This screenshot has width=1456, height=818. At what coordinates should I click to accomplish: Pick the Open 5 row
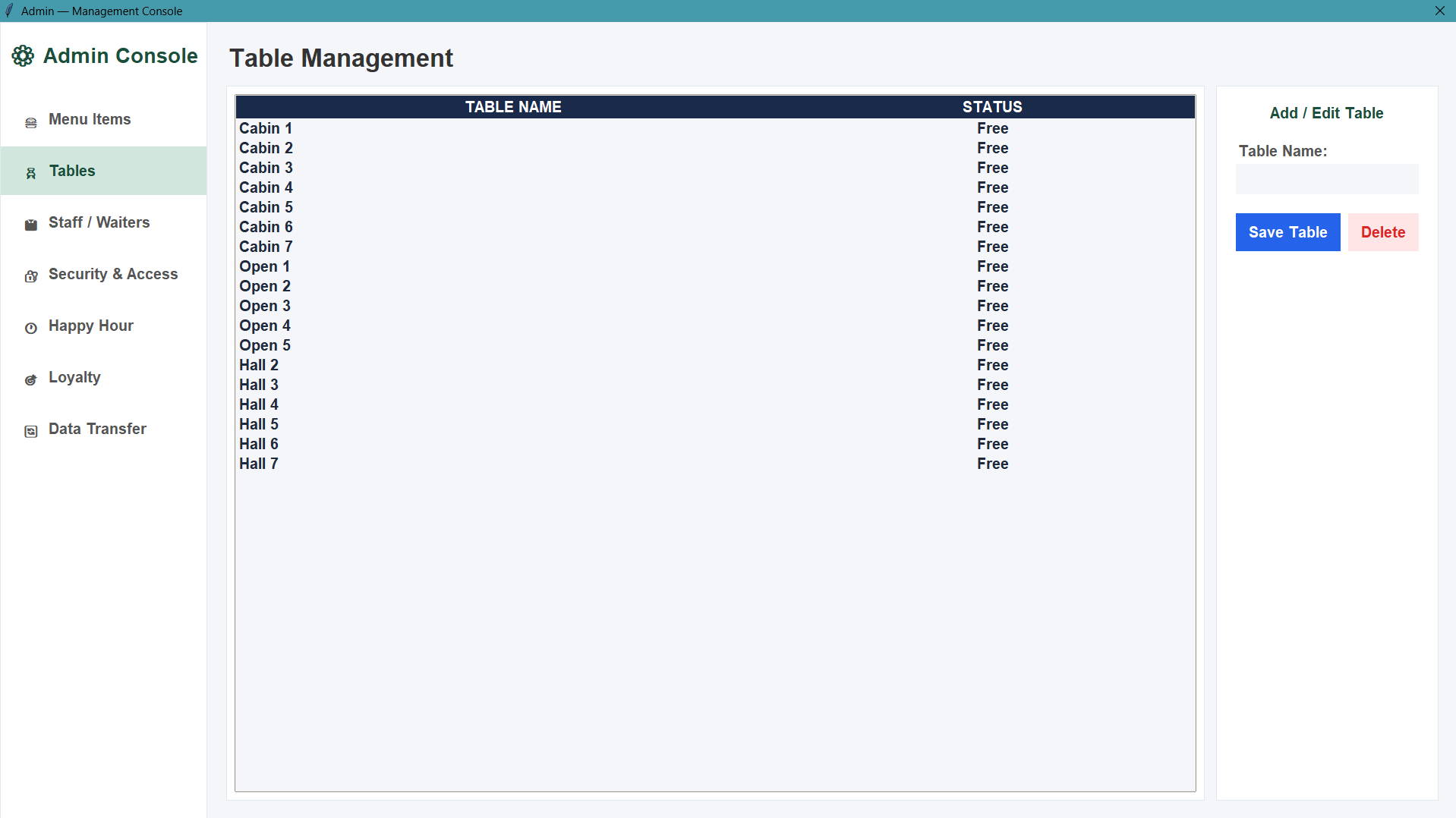pyautogui.click(x=715, y=345)
